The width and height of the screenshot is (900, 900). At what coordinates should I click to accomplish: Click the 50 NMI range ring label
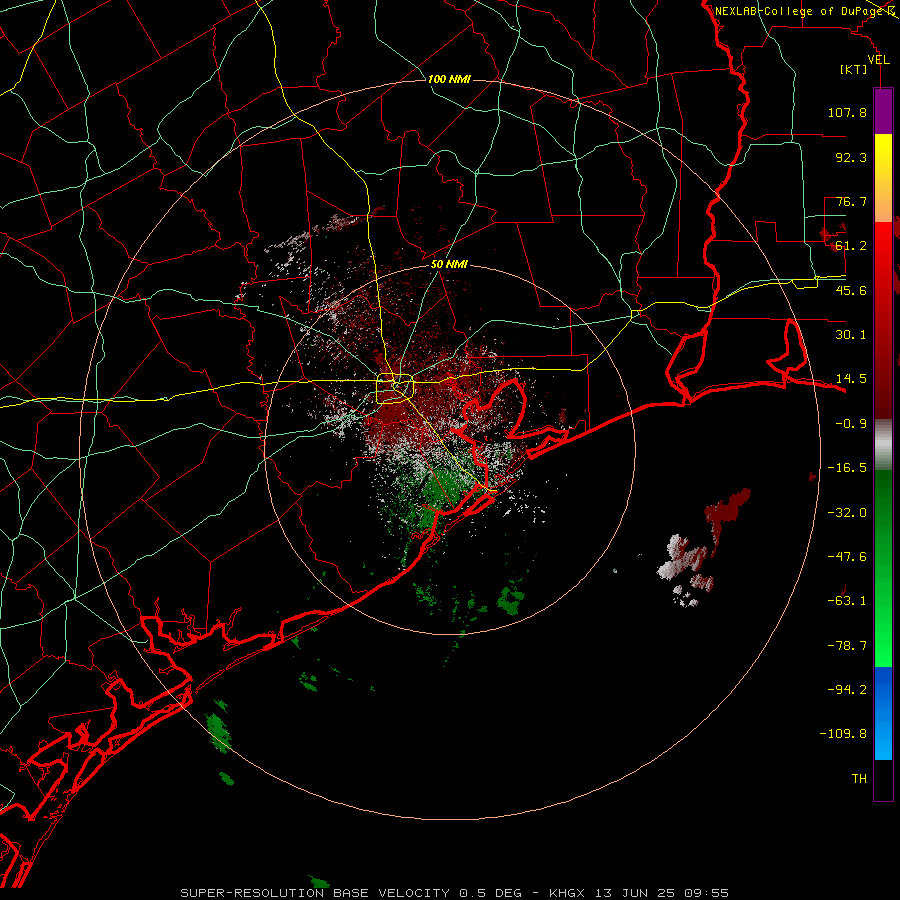click(449, 264)
